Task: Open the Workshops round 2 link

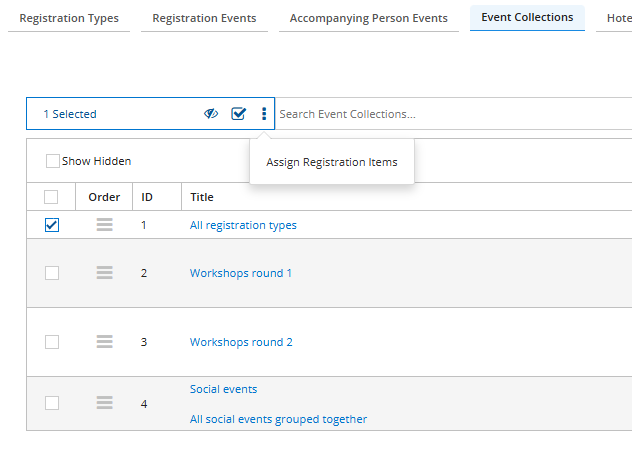Action: (x=241, y=342)
